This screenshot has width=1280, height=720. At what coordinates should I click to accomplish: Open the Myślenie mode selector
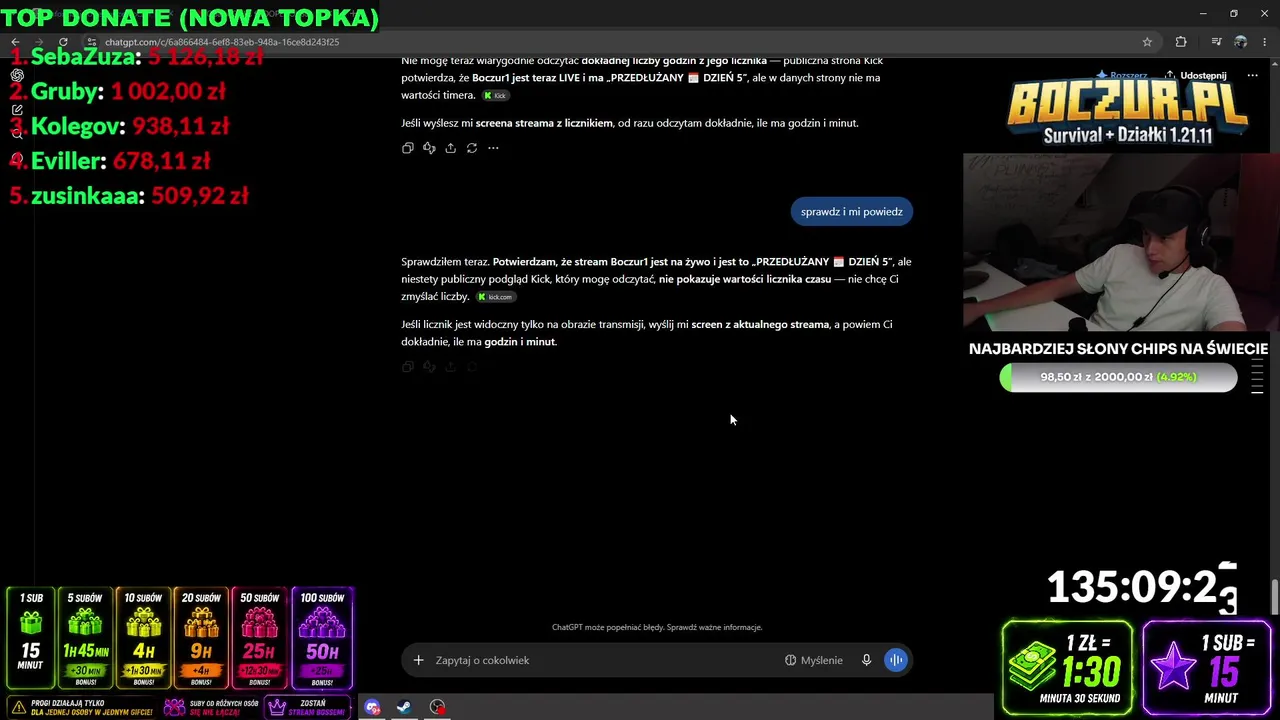point(814,660)
